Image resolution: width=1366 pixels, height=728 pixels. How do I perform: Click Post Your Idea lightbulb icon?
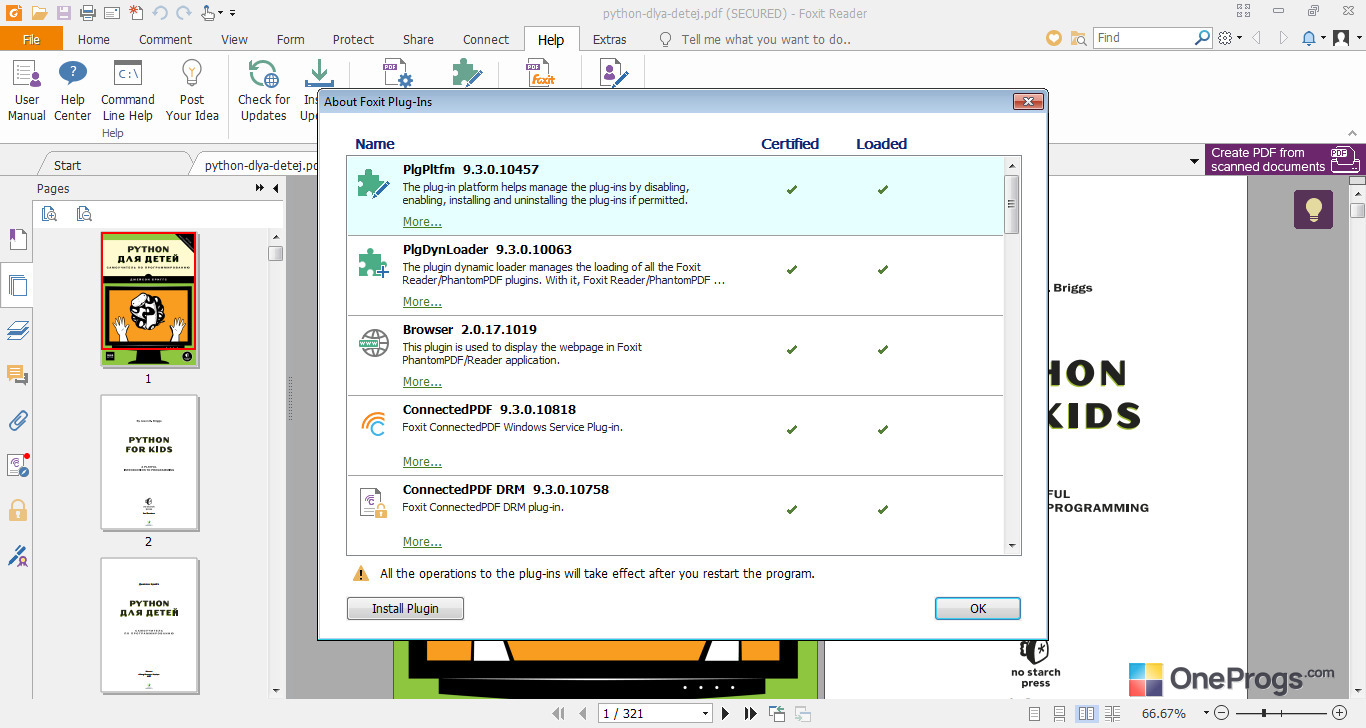pos(192,73)
